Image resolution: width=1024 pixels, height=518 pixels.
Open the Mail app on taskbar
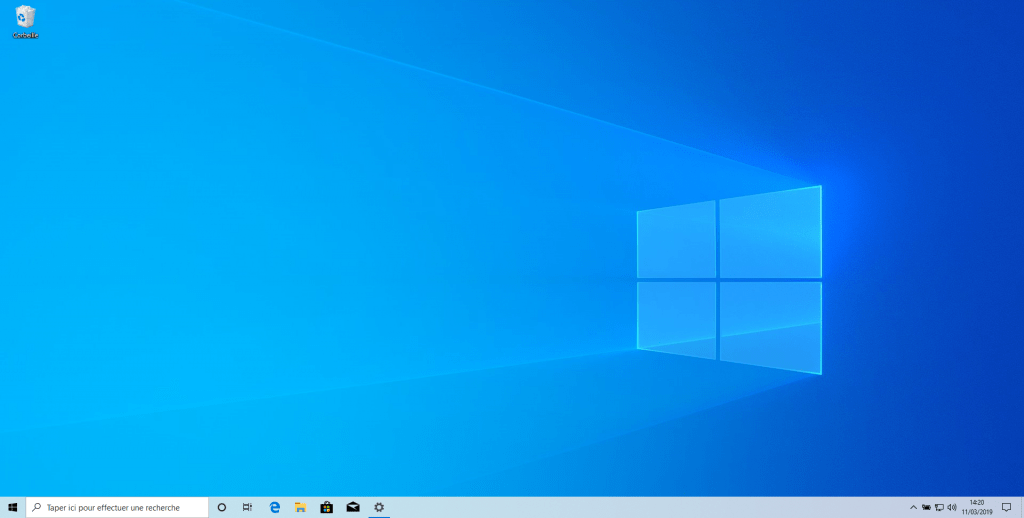pyautogui.click(x=353, y=508)
